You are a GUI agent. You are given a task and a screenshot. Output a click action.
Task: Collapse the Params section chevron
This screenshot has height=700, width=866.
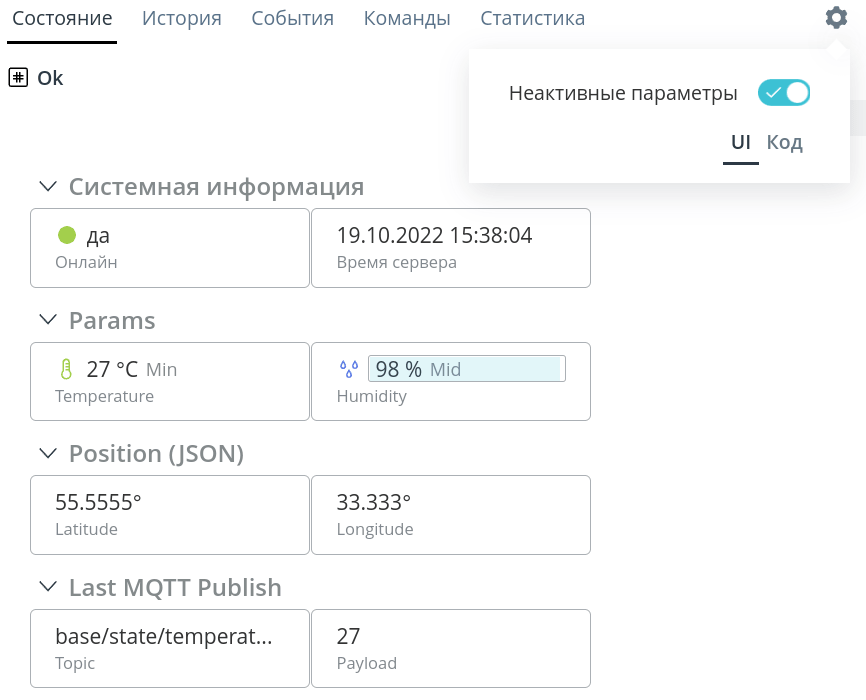[x=49, y=319]
